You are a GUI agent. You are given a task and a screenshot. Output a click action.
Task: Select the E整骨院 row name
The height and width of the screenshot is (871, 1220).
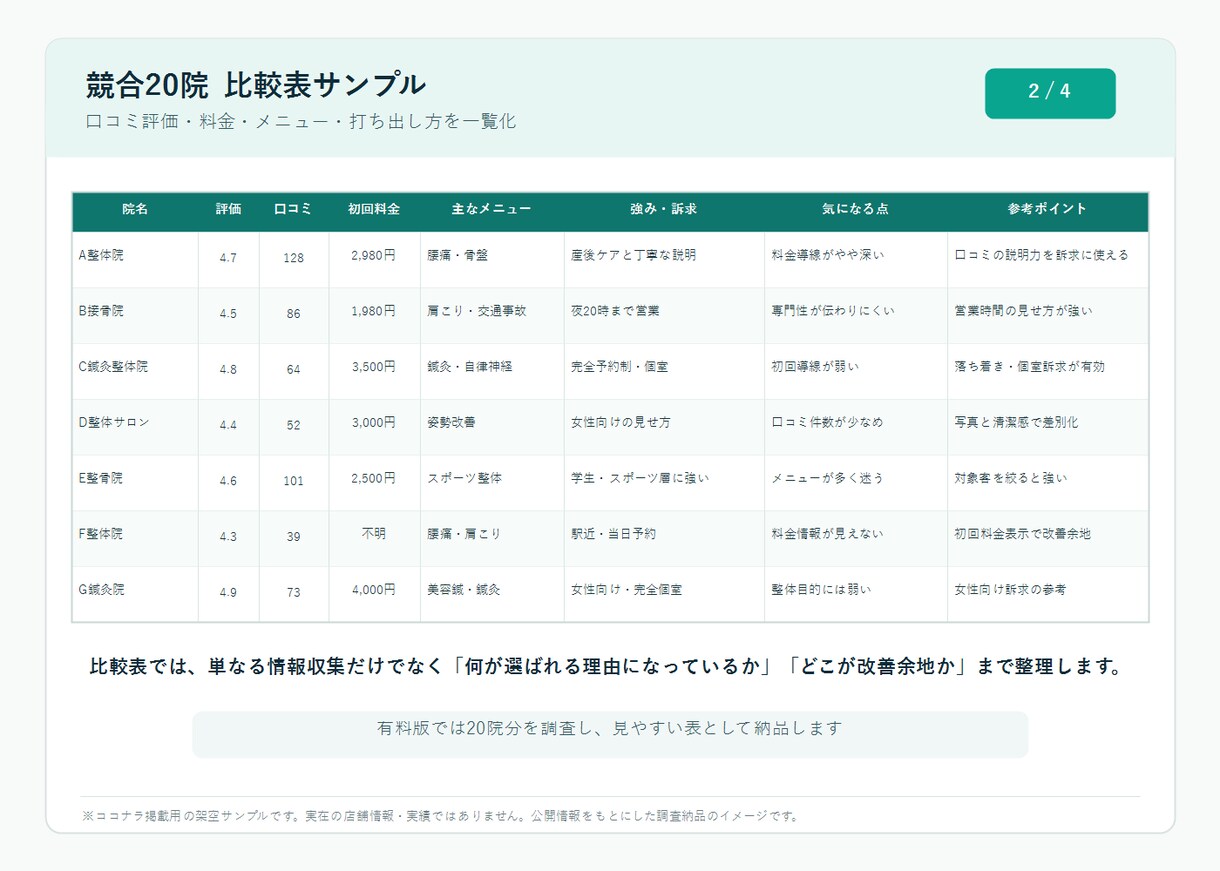coord(100,479)
